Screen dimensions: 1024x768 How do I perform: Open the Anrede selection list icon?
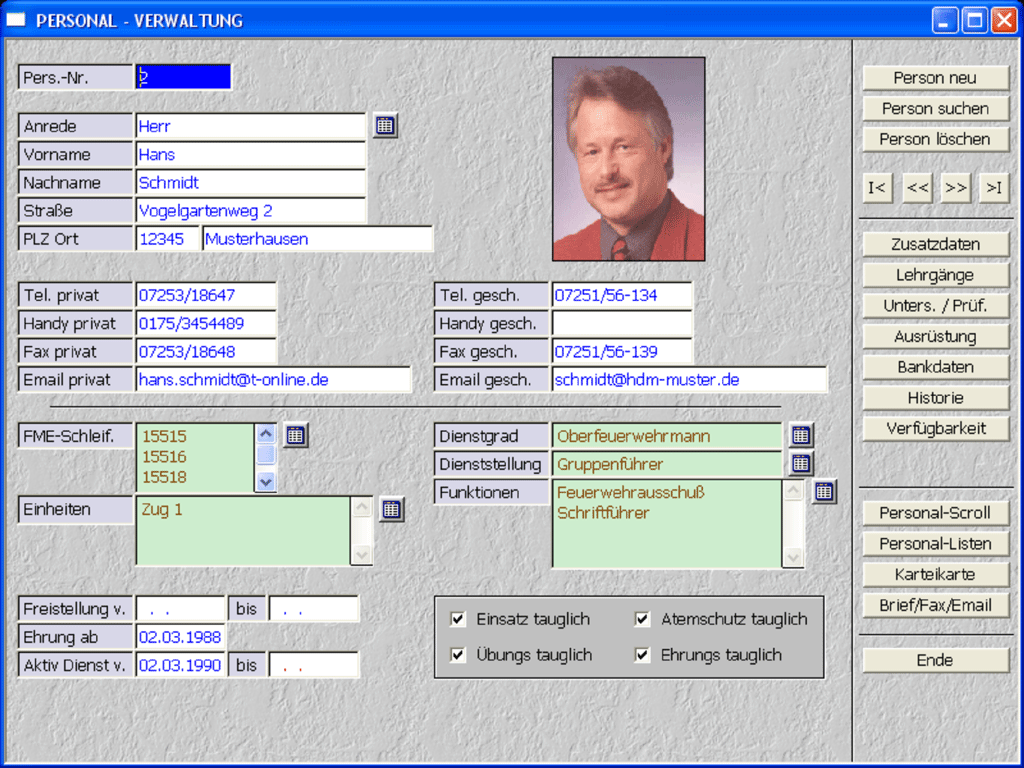point(385,125)
